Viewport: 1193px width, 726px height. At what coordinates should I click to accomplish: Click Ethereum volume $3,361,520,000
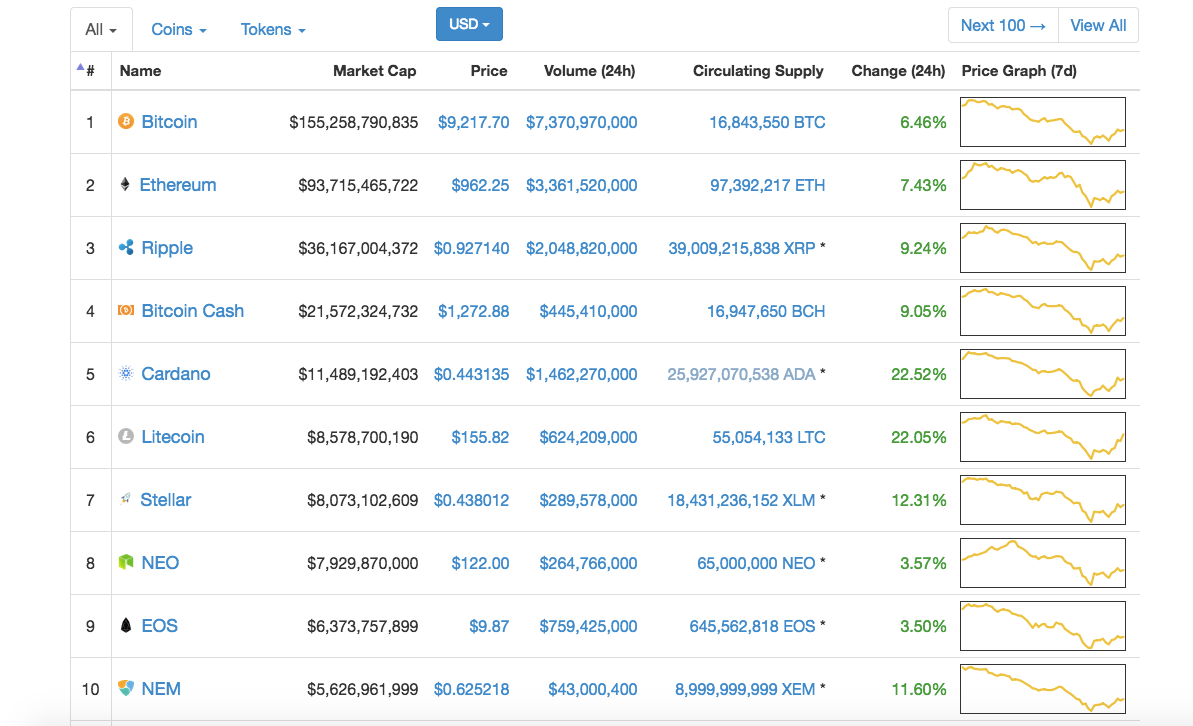tap(581, 186)
